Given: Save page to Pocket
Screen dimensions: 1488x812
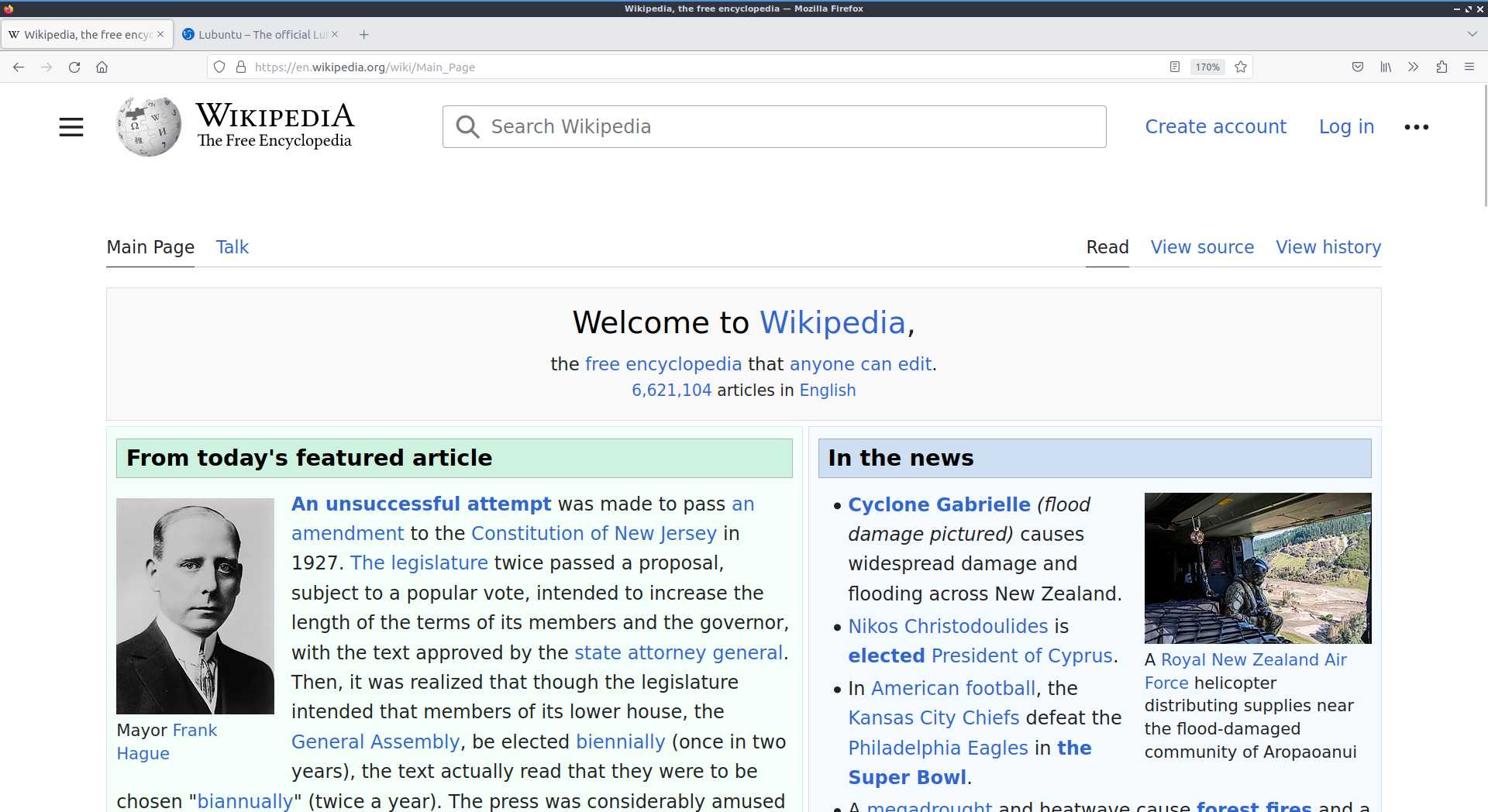Looking at the screenshot, I should point(1358,67).
